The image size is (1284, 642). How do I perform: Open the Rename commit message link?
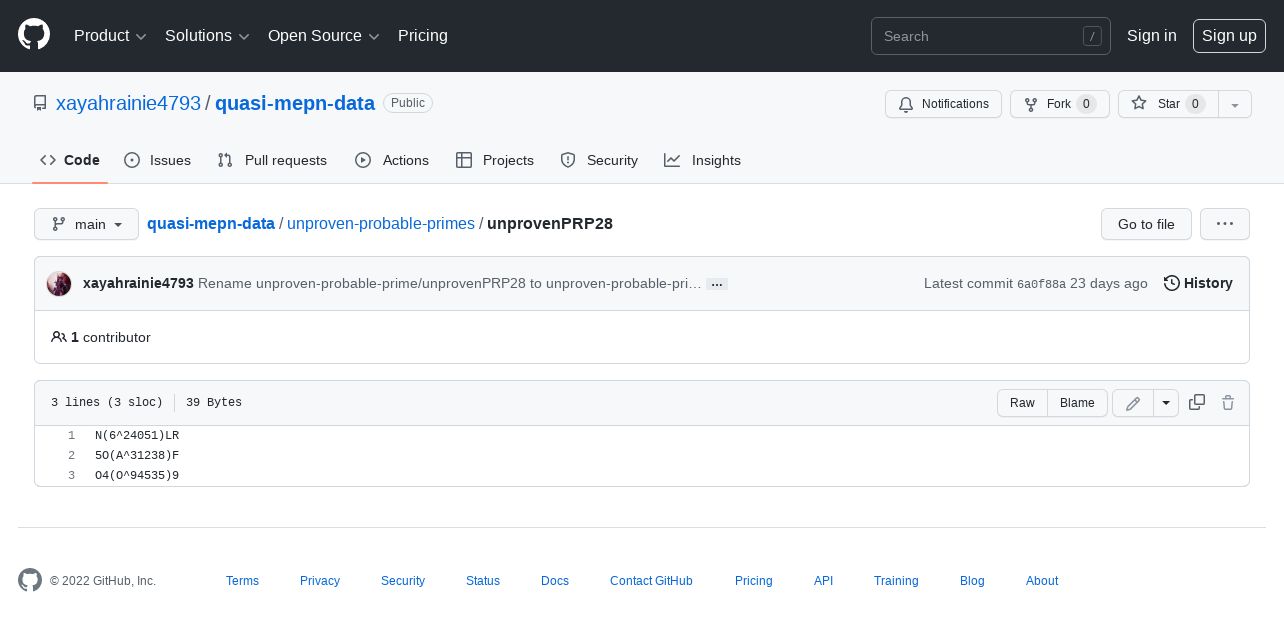click(x=450, y=283)
